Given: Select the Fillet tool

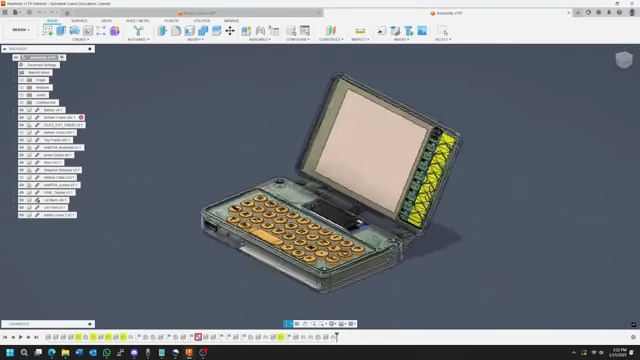Looking at the screenshot, I should pyautogui.click(x=176, y=31).
